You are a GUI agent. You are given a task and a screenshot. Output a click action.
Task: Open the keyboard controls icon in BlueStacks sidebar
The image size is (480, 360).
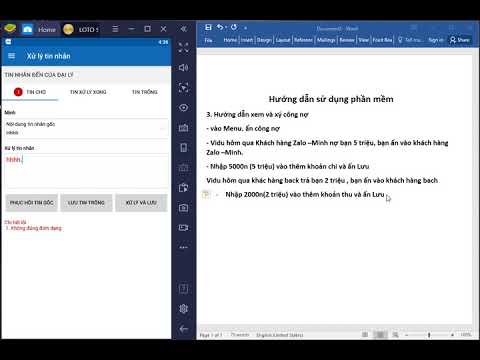pyautogui.click(x=184, y=128)
